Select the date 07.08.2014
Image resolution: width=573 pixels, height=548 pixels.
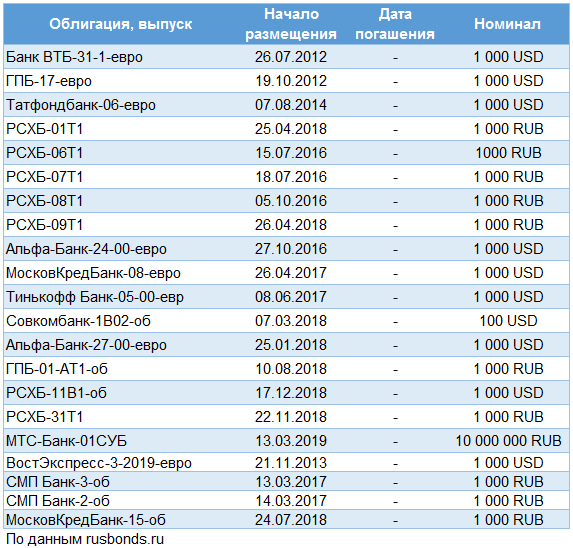click(291, 105)
